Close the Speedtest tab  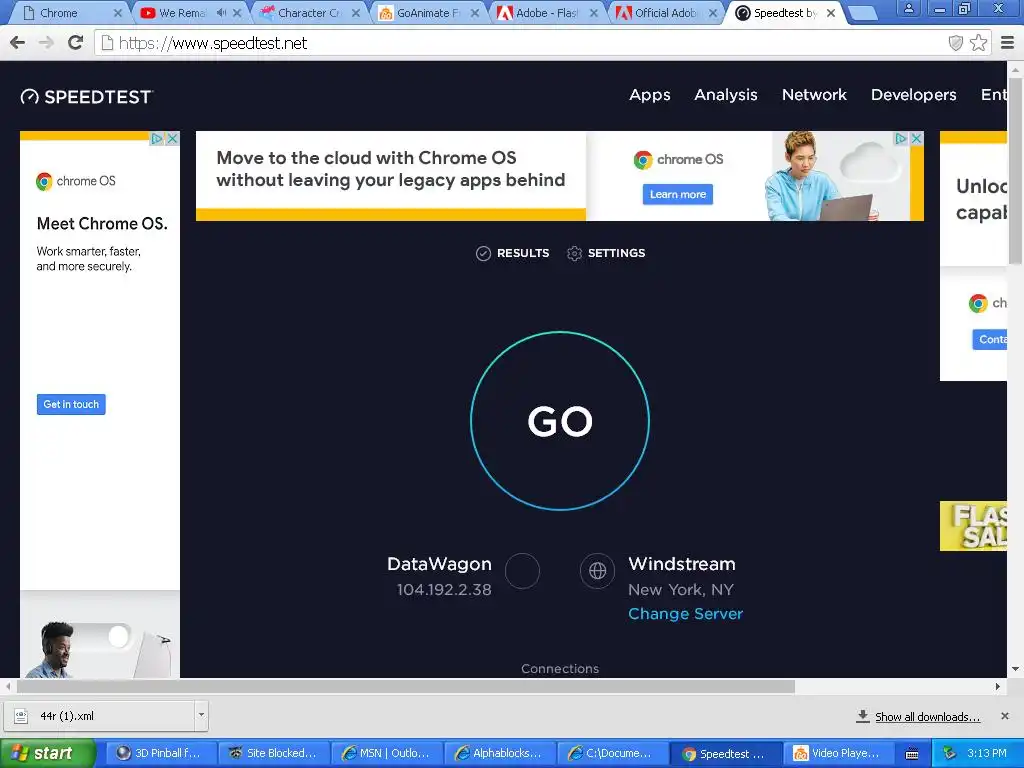coord(831,13)
